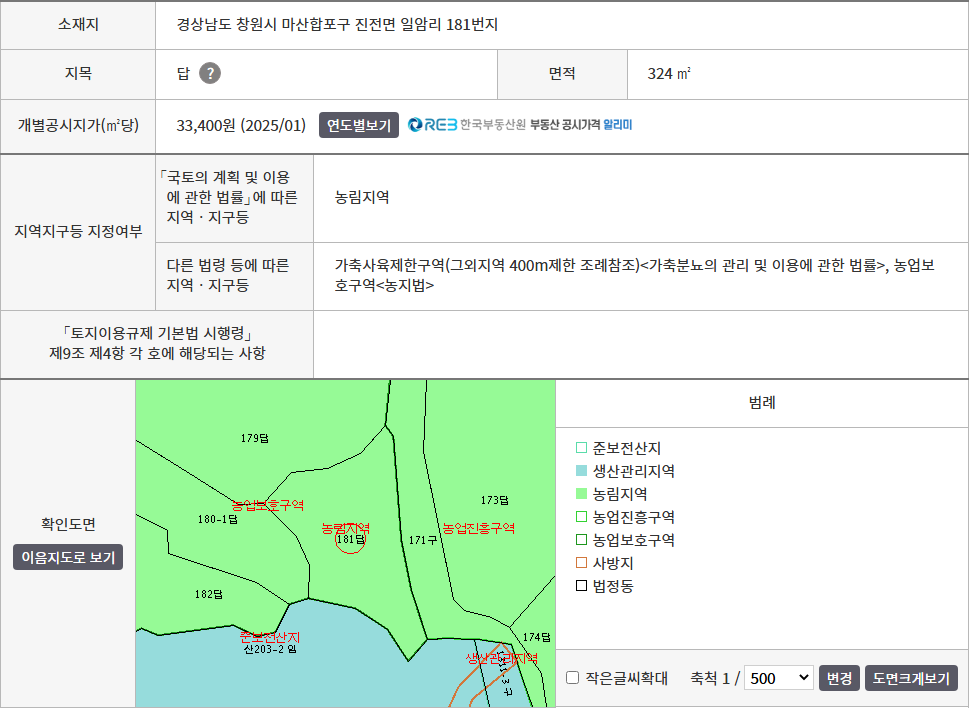Viewport: 969px width, 708px height.
Task: Enable the 작은글씨확대 checkbox
Action: tap(573, 678)
